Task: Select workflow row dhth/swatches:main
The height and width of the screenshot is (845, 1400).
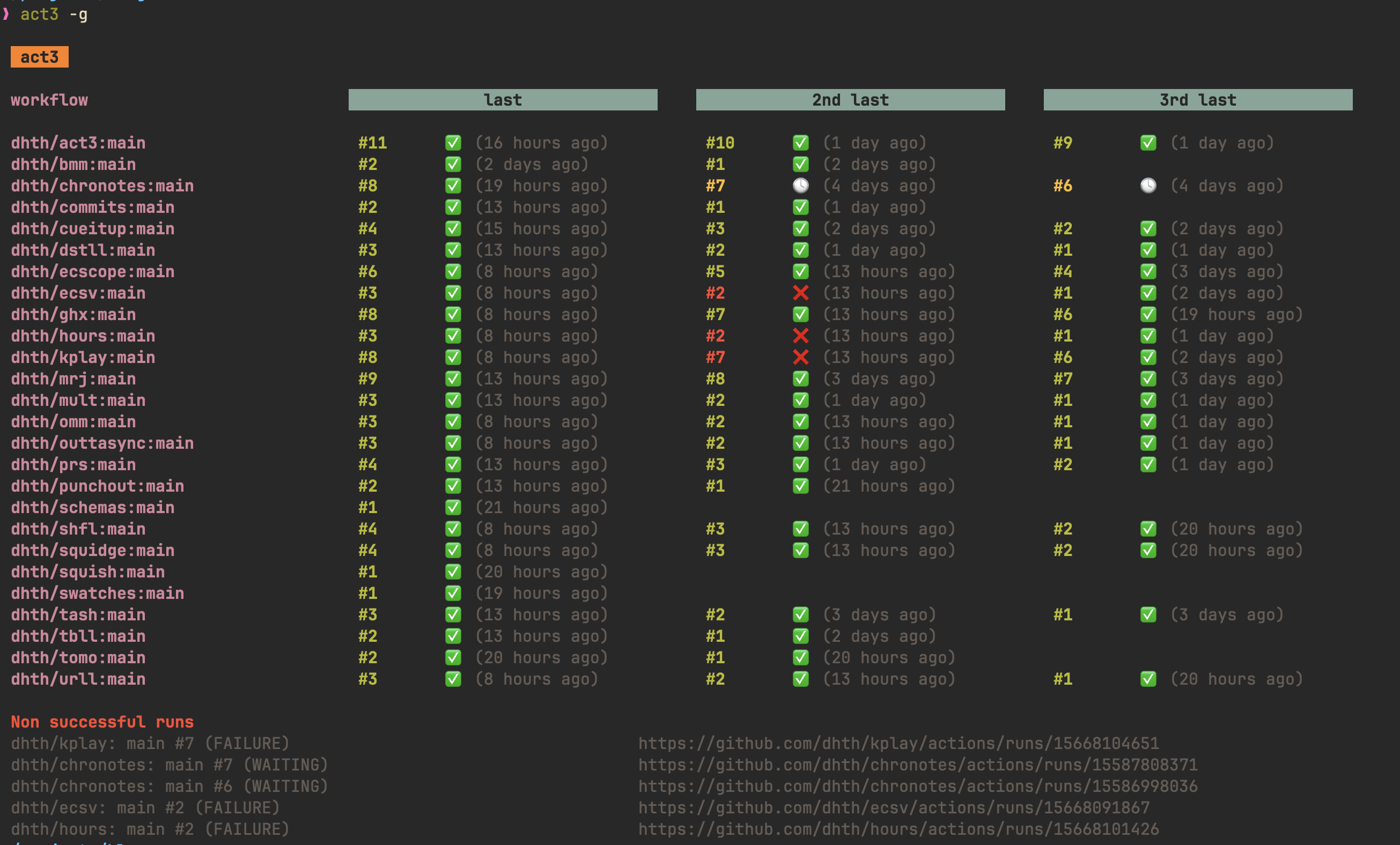Action: pyautogui.click(x=98, y=593)
